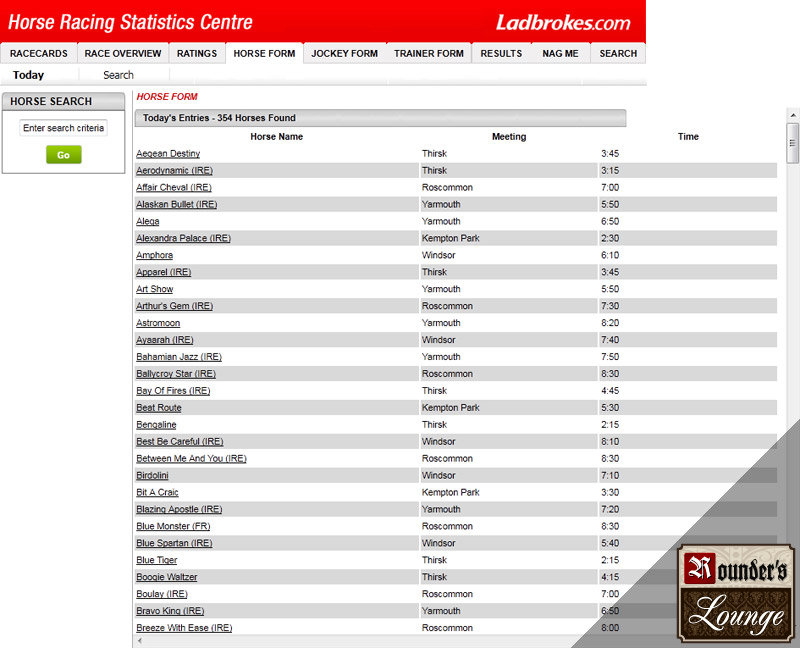Select the HORSE FORM tab

click(x=264, y=53)
